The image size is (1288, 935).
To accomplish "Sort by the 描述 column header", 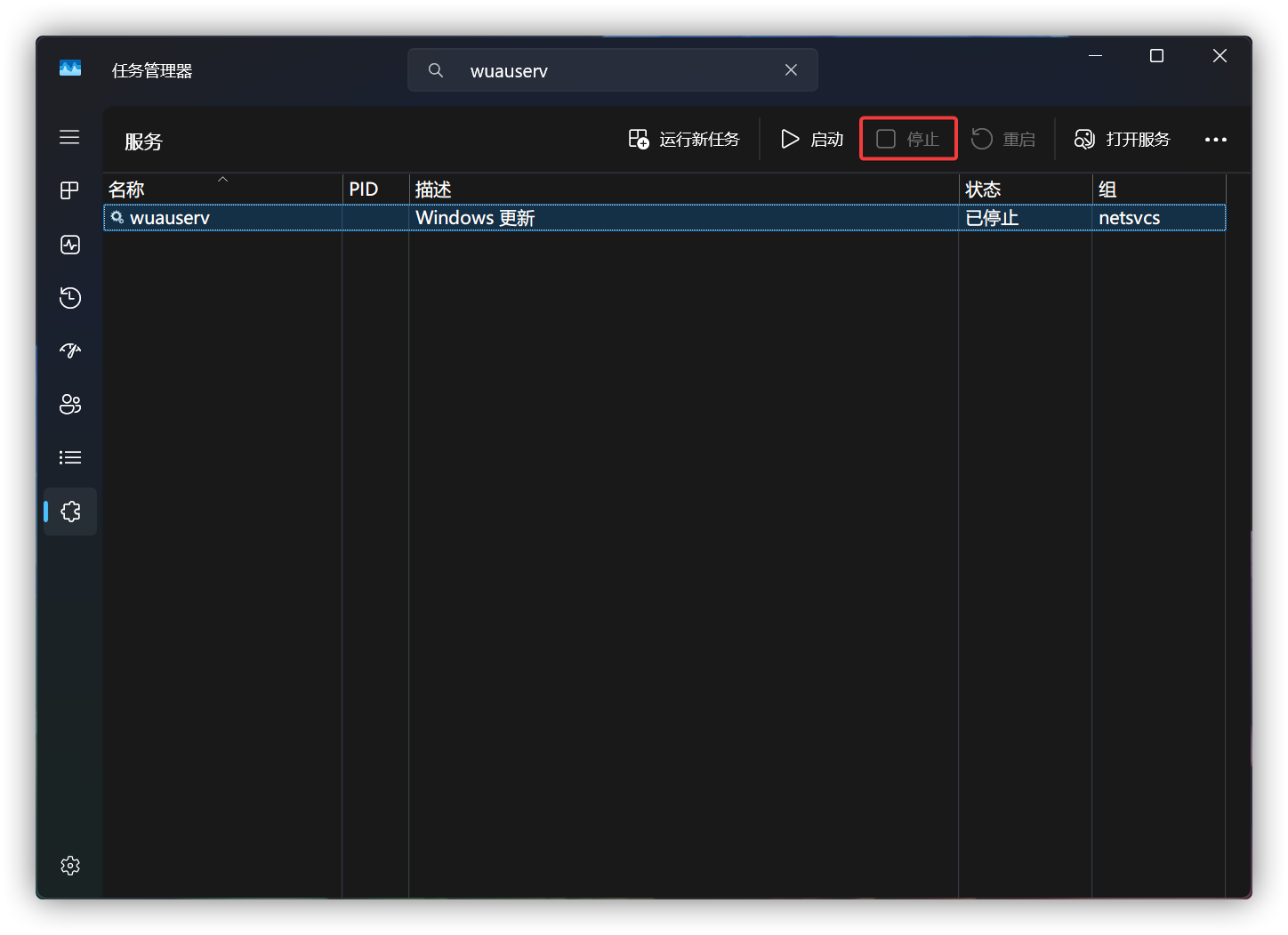I will coord(683,189).
